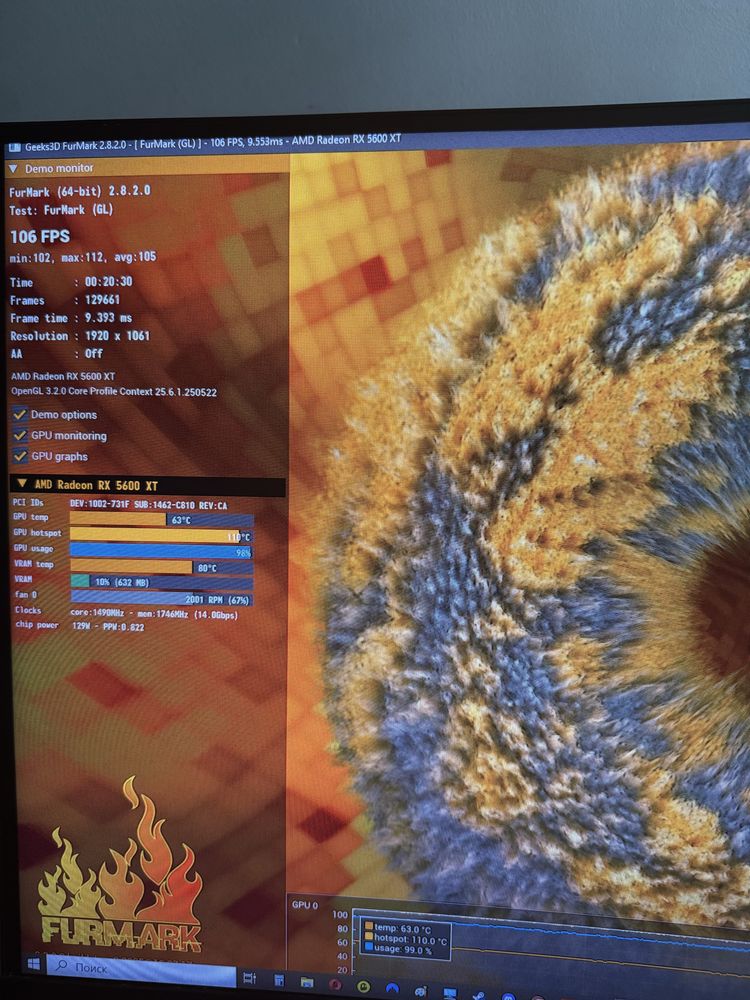
Task: Click the OpenGL 3.2.0 Core Profile Context line
Action: [x=114, y=392]
